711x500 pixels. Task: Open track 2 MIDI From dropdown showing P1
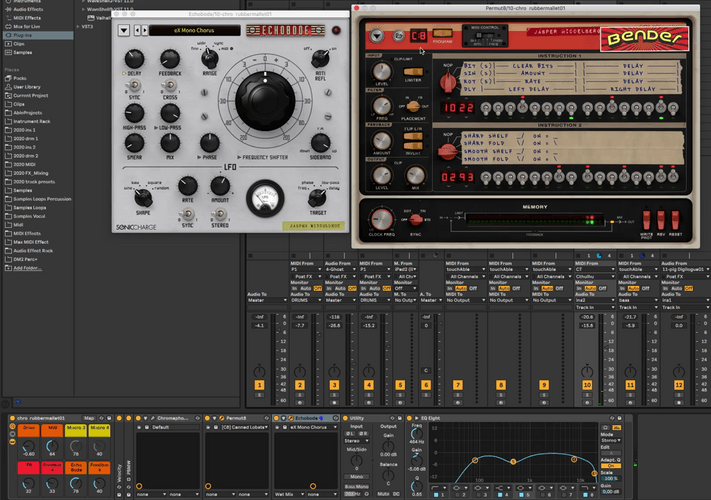pos(306,269)
